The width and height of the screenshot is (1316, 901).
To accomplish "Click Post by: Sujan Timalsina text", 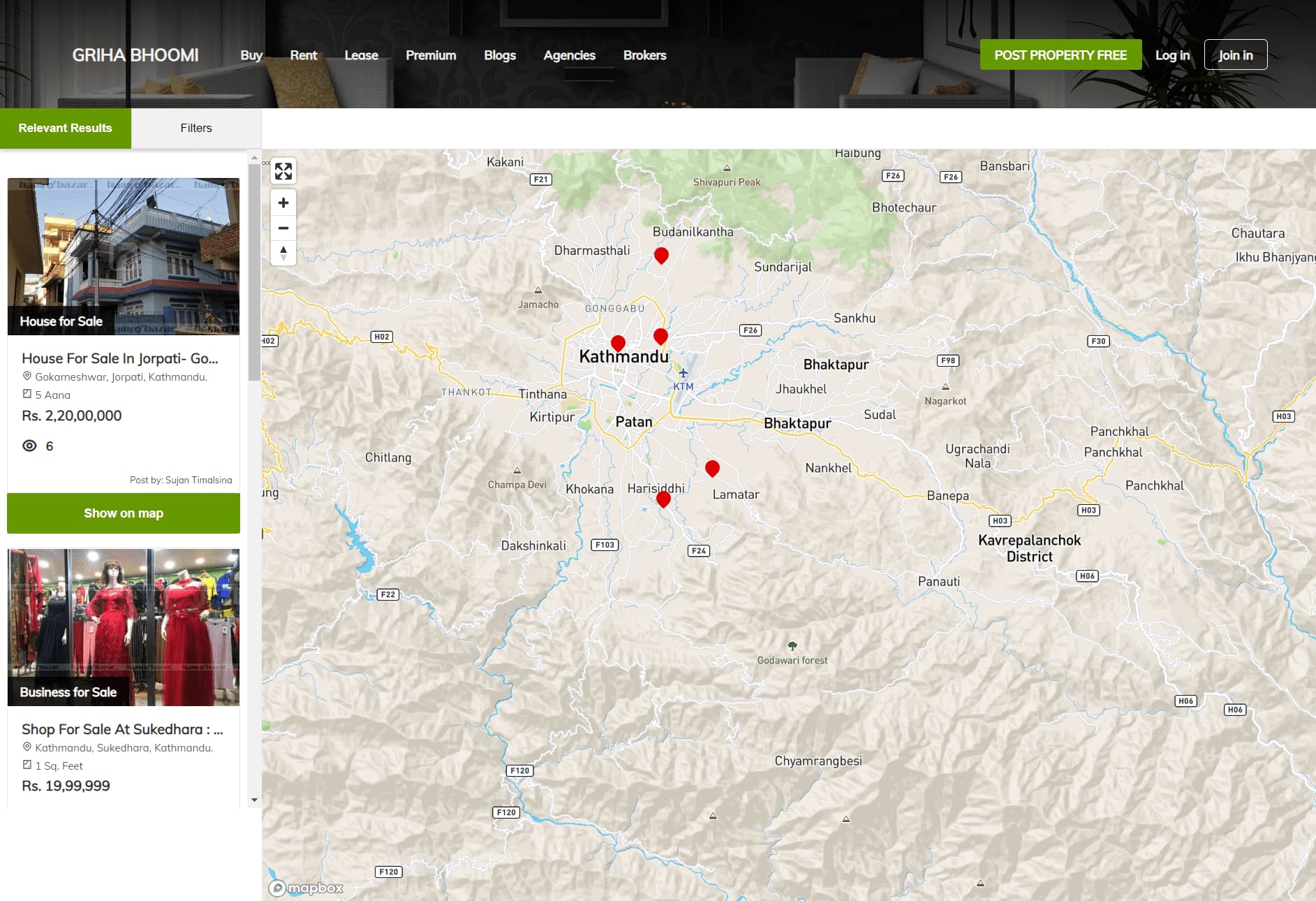I will [181, 480].
